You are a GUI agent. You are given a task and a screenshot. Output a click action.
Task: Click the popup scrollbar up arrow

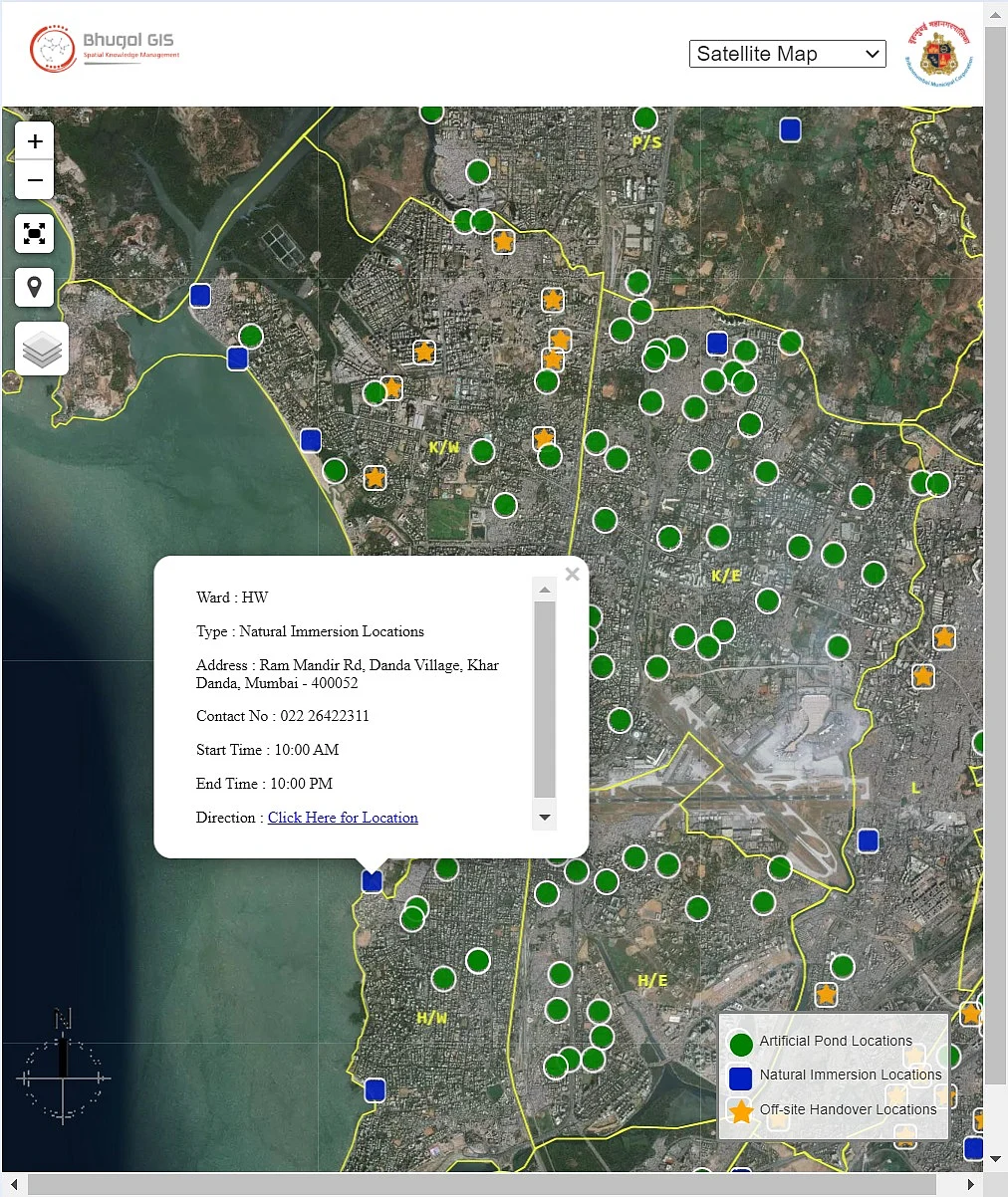(545, 590)
